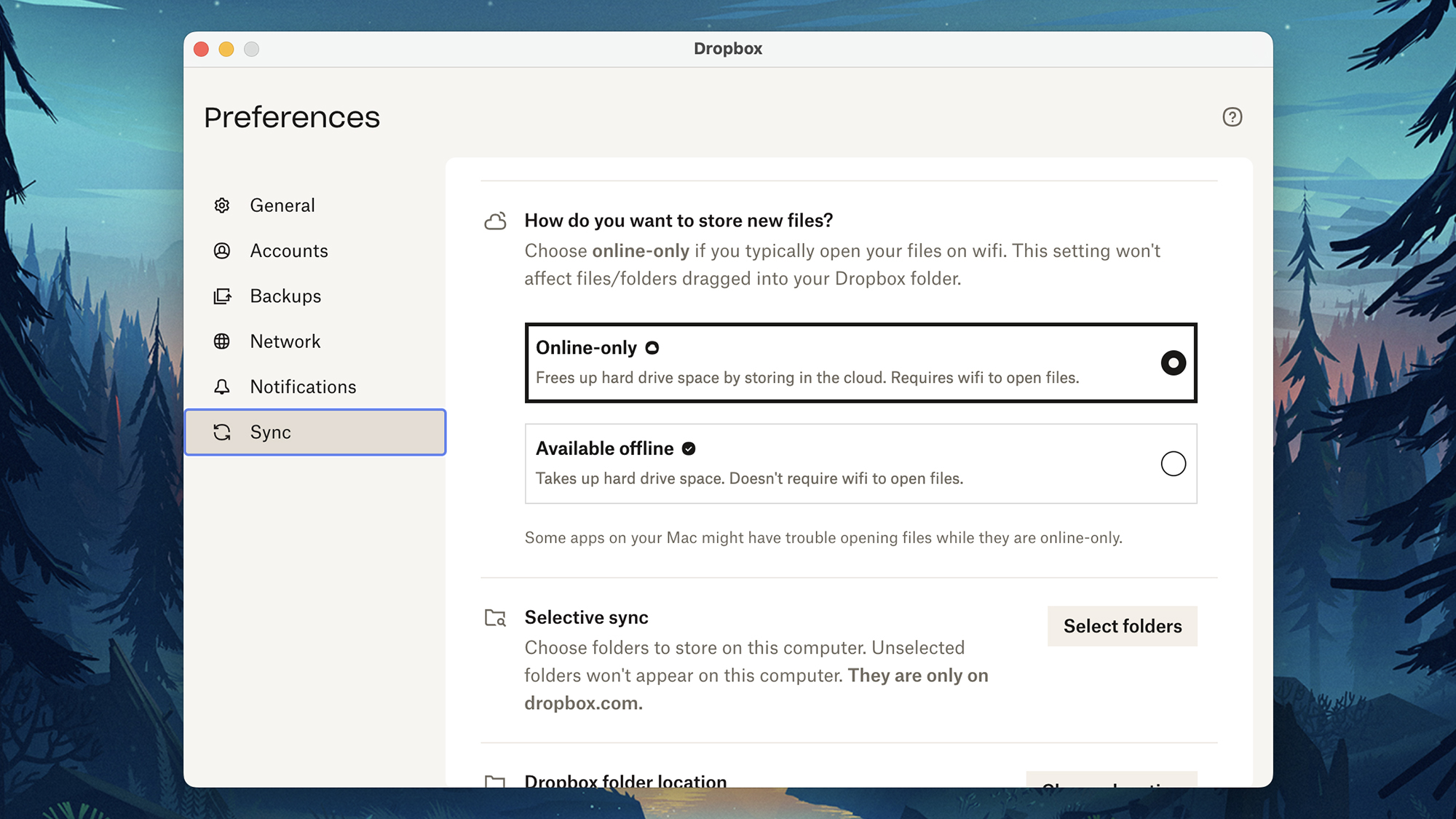Screen dimensions: 1456x819
Task: Click the info badge next to Online-only
Action: click(x=652, y=348)
